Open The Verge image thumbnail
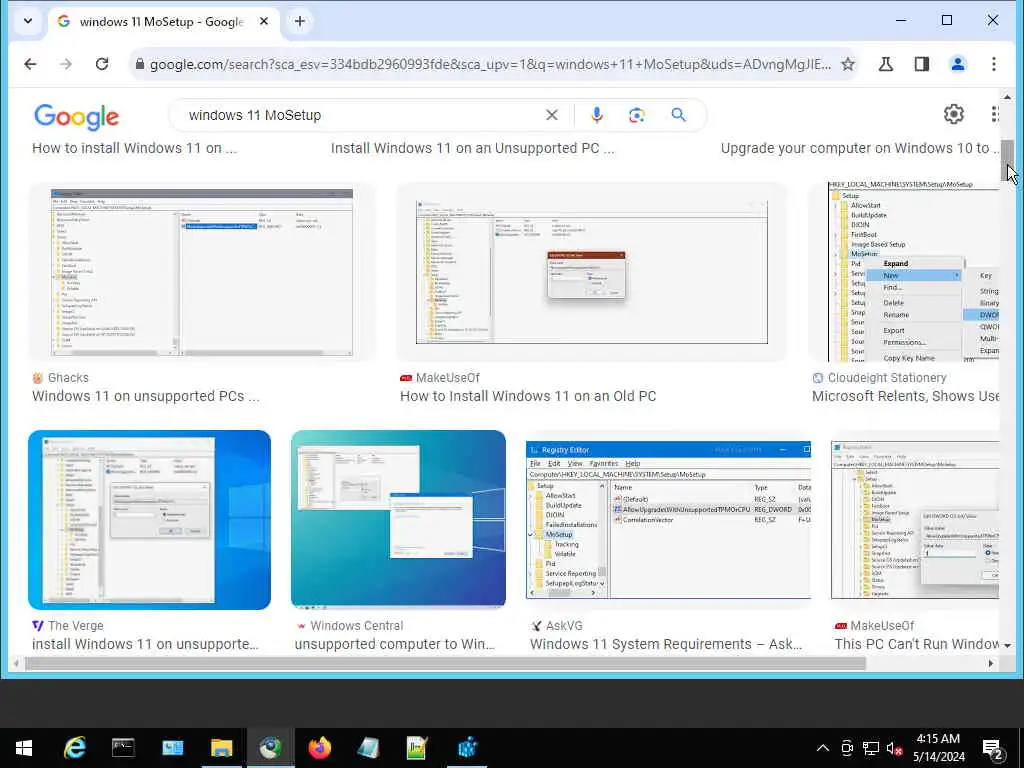 point(150,520)
